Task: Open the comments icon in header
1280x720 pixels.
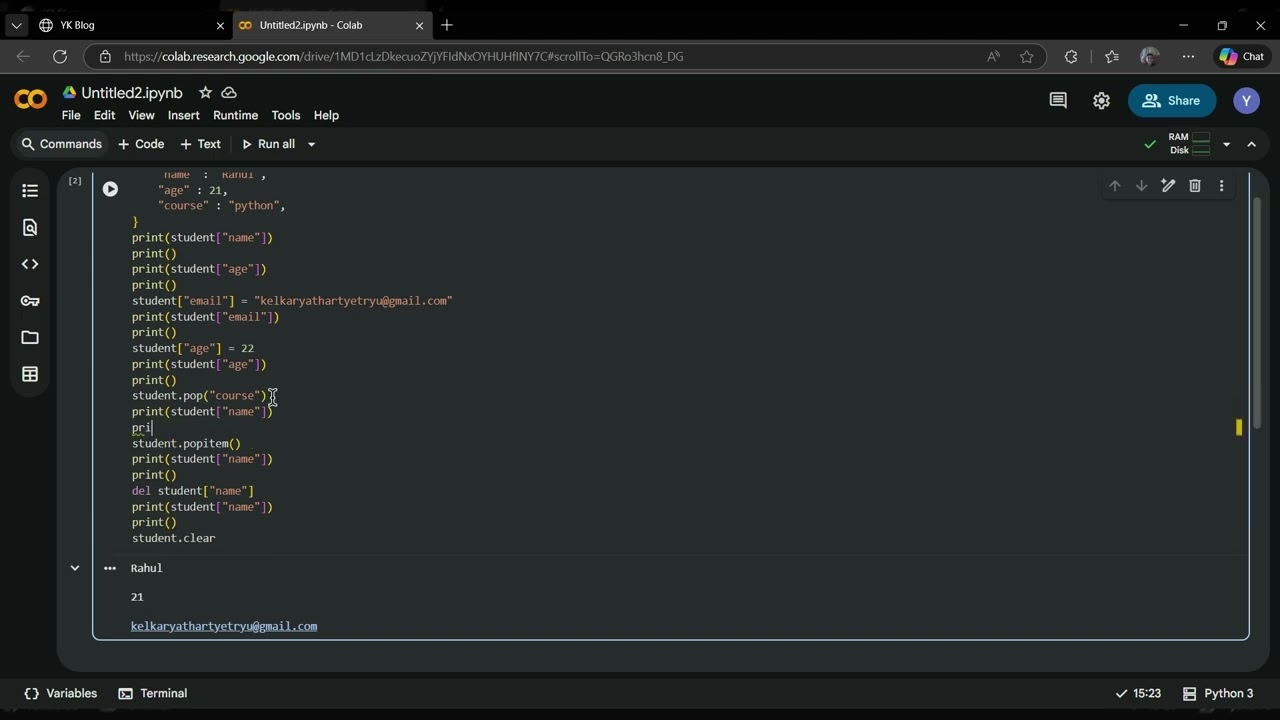Action: (1058, 100)
